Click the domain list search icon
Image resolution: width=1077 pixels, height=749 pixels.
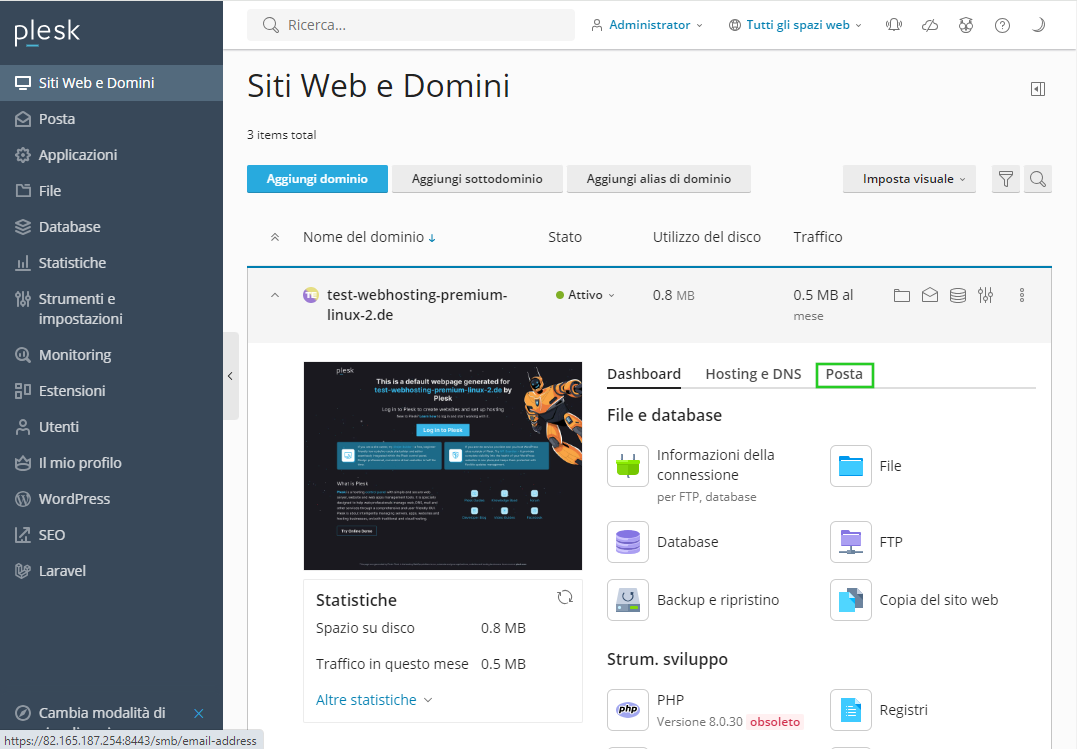click(x=1038, y=179)
